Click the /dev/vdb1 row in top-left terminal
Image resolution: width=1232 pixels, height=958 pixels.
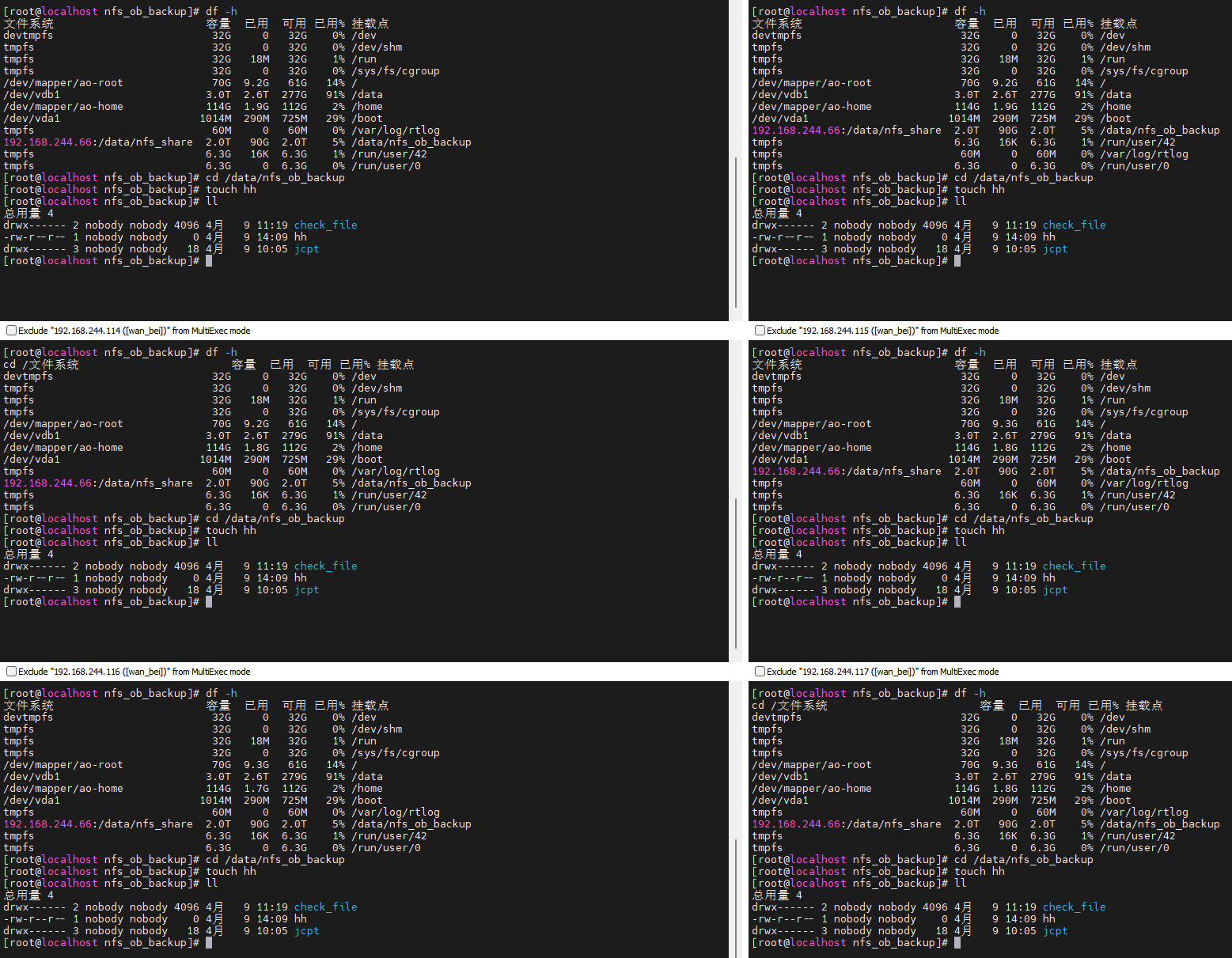(x=32, y=95)
